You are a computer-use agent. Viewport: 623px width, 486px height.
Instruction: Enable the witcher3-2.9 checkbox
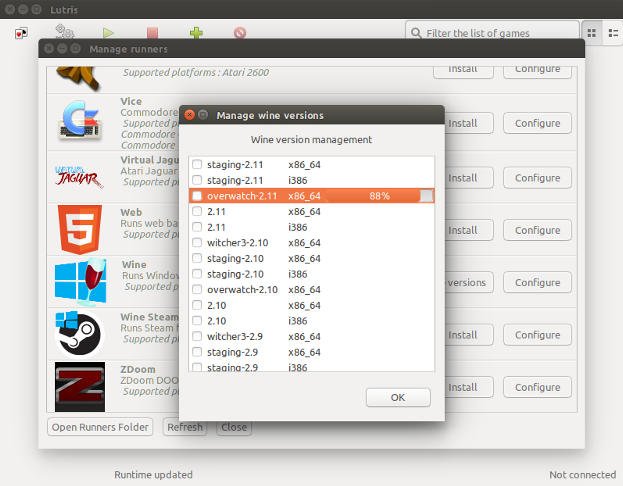tap(197, 336)
